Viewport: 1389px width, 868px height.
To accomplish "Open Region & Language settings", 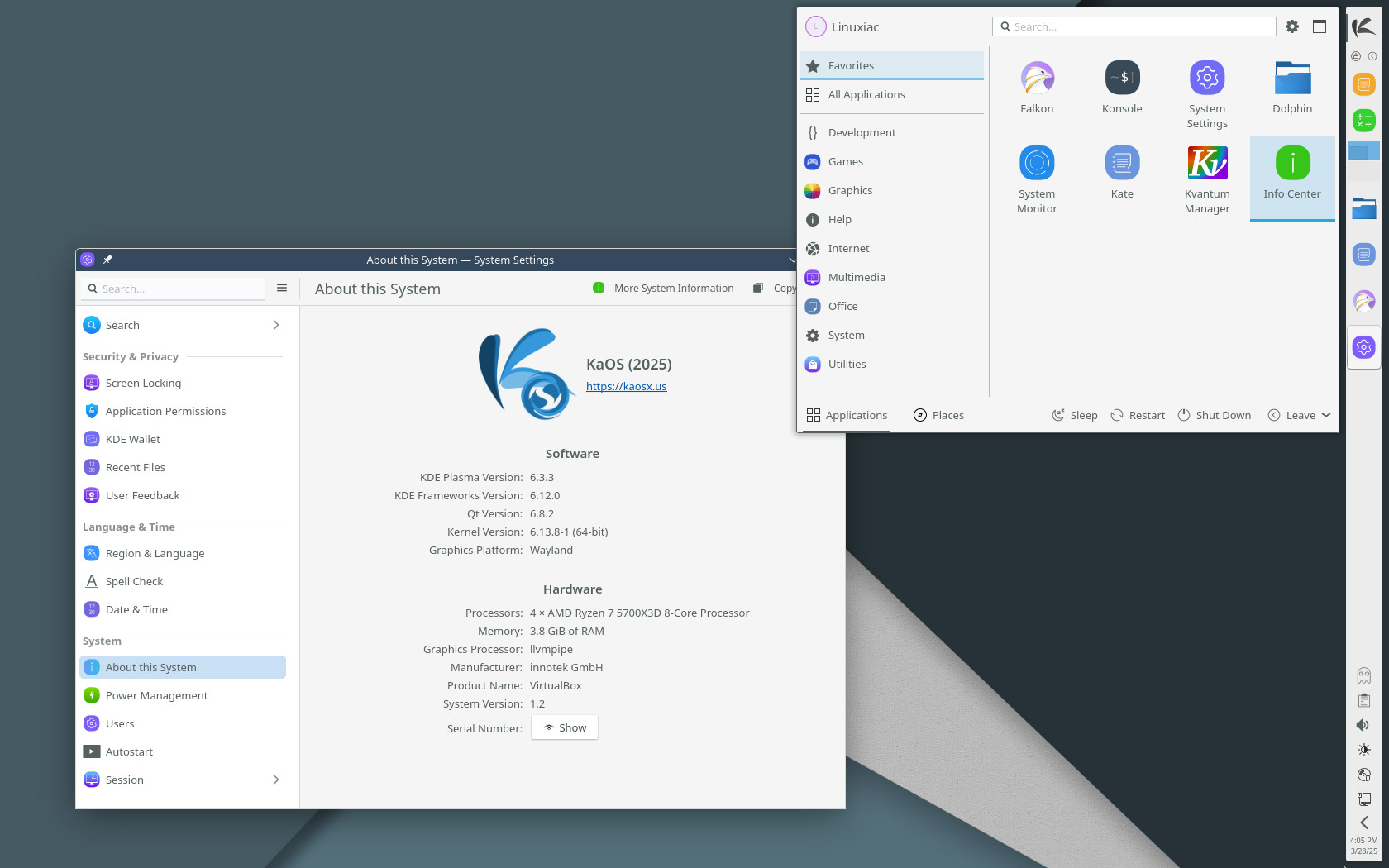I will [183, 553].
